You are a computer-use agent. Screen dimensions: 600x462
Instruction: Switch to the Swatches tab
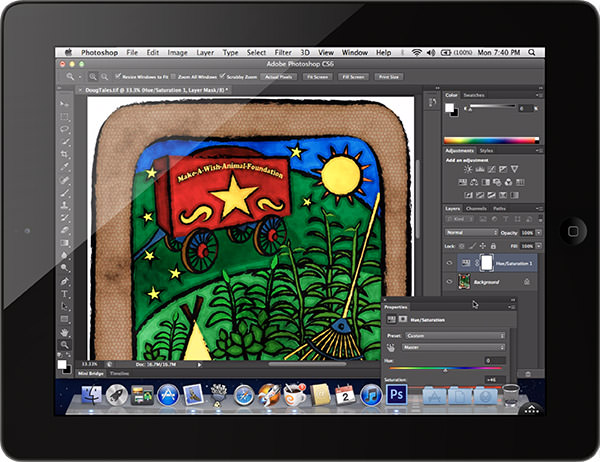pos(474,95)
